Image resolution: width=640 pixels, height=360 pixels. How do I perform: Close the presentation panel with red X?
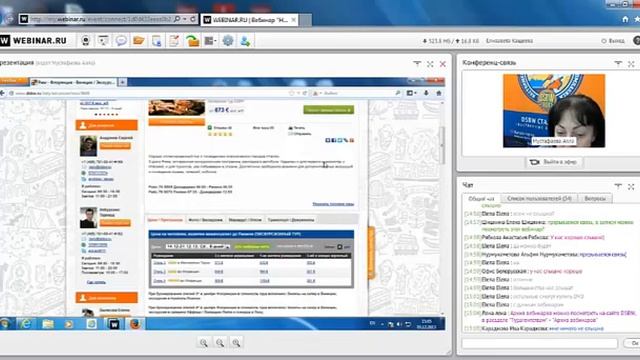click(x=443, y=64)
